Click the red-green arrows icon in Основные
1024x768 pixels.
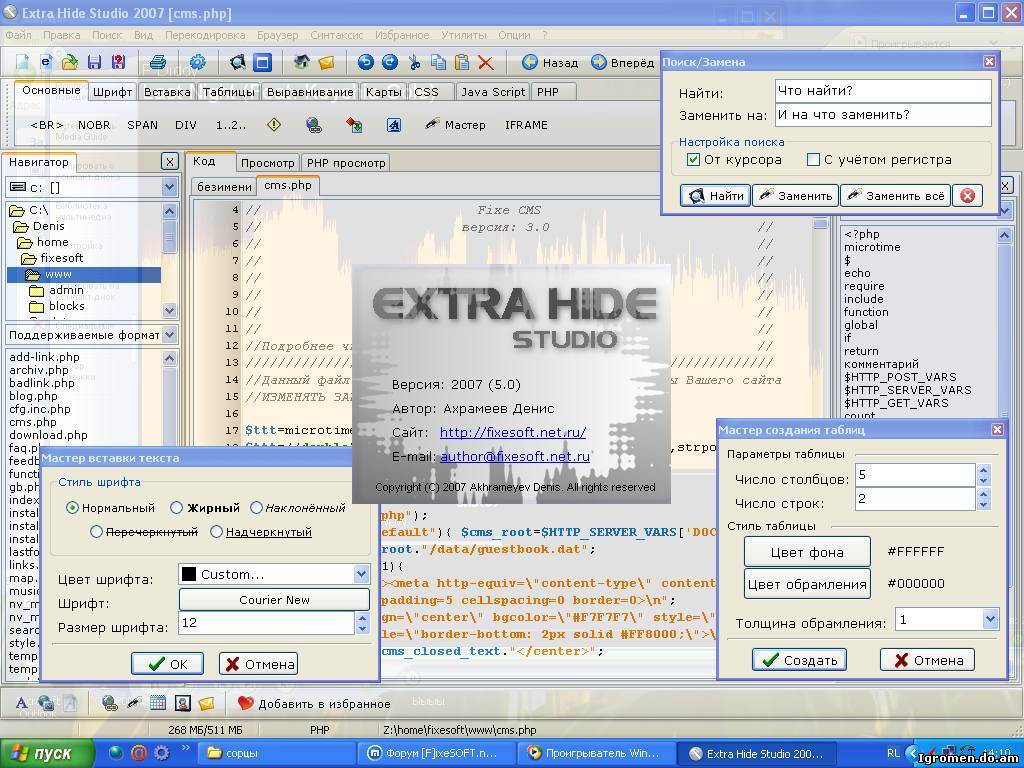(x=354, y=125)
